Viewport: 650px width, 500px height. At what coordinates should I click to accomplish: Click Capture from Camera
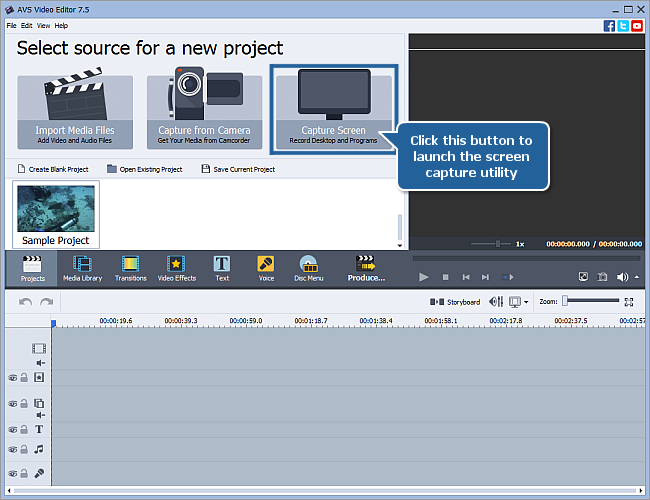204,110
